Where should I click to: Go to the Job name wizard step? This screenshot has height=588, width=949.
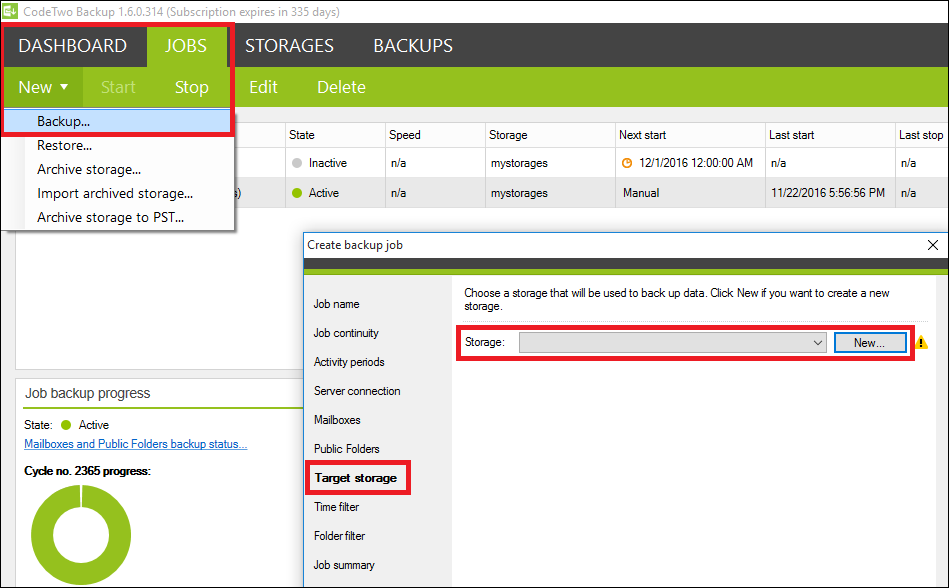tap(337, 304)
